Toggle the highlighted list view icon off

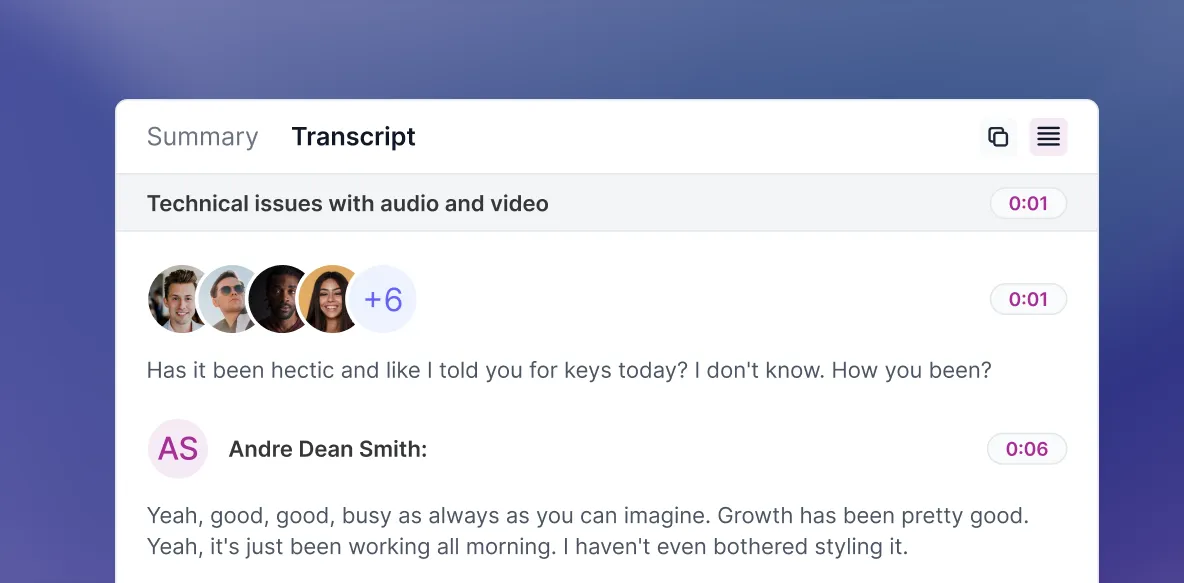(1048, 137)
